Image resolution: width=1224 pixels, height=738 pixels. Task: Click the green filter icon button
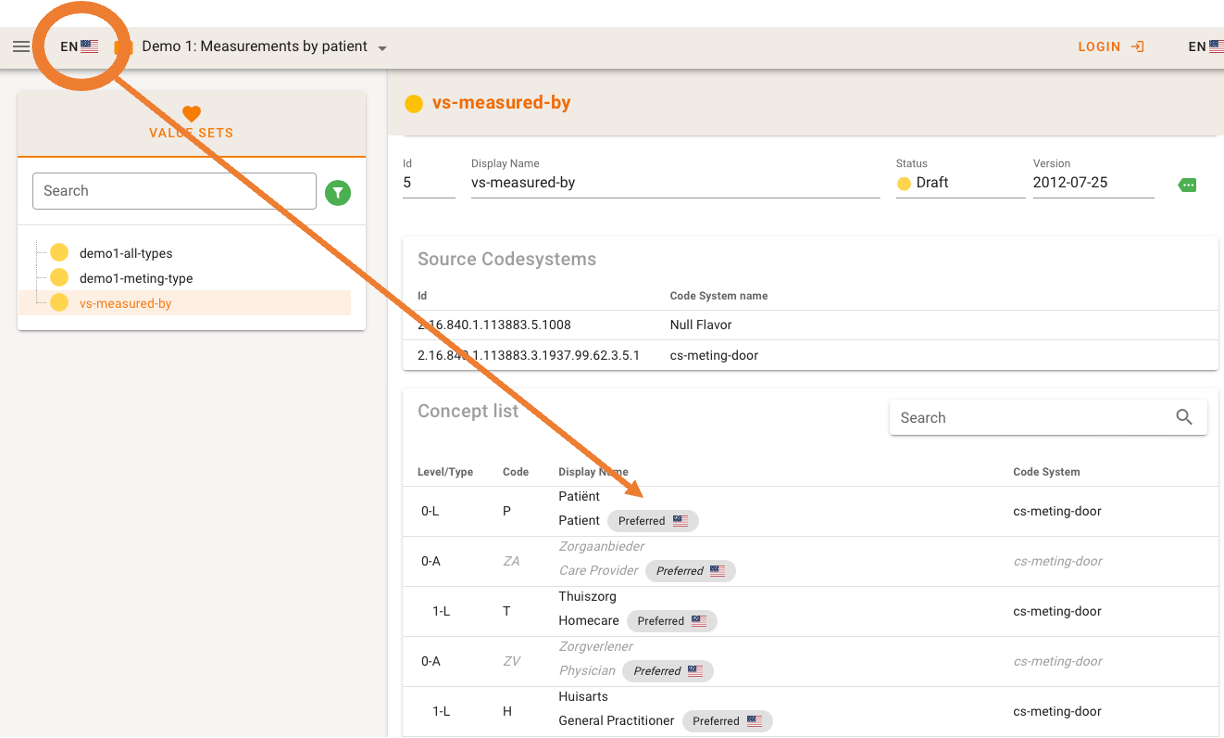pos(338,192)
